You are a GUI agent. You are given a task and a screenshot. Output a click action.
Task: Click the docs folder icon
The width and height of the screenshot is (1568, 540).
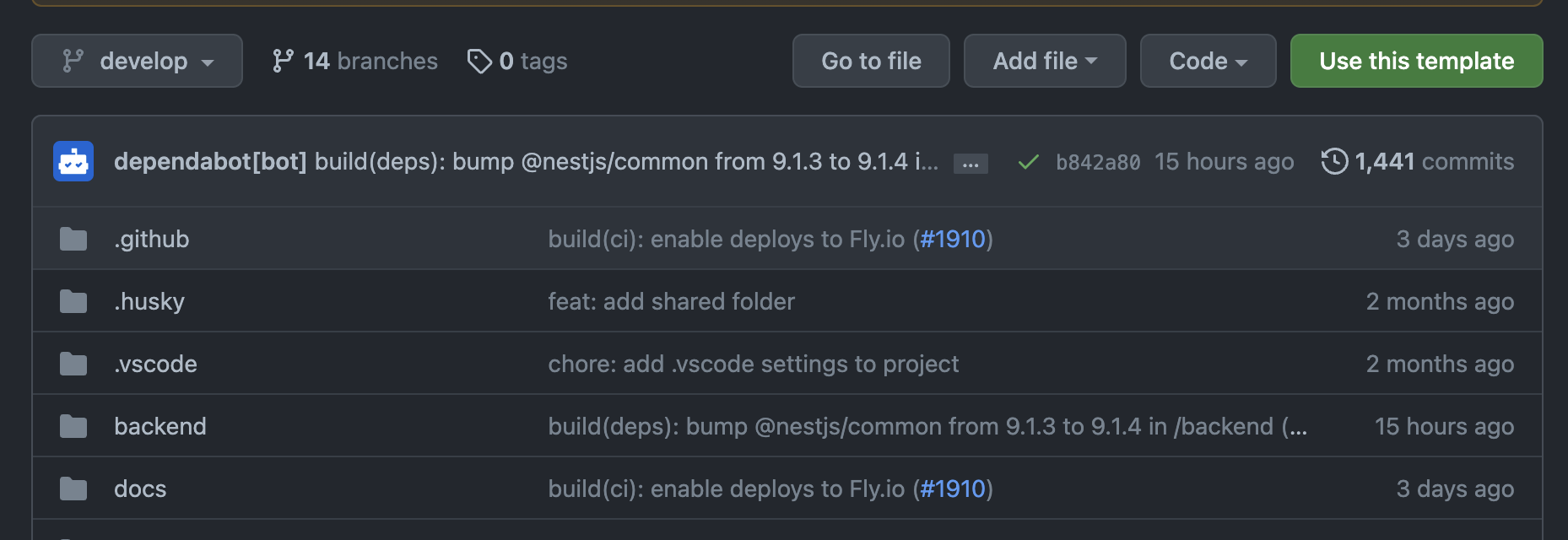click(x=73, y=489)
